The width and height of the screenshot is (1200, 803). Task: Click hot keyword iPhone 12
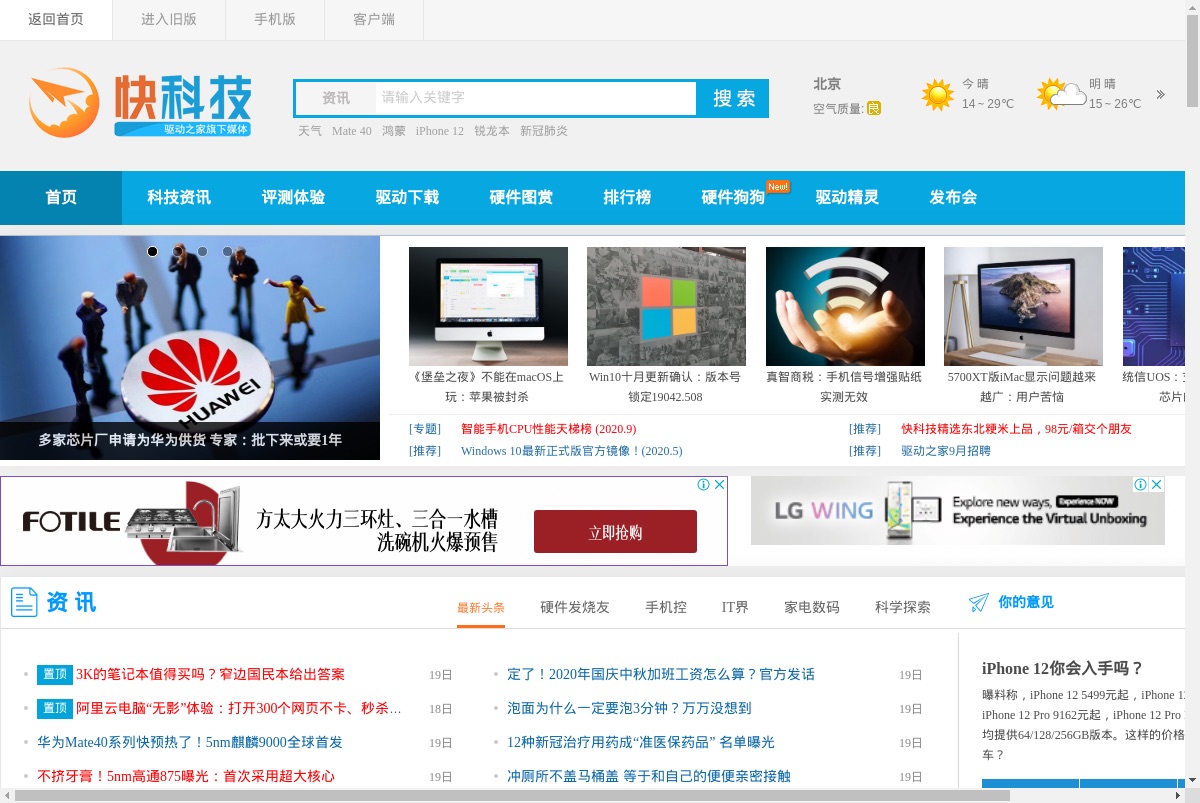coord(440,131)
